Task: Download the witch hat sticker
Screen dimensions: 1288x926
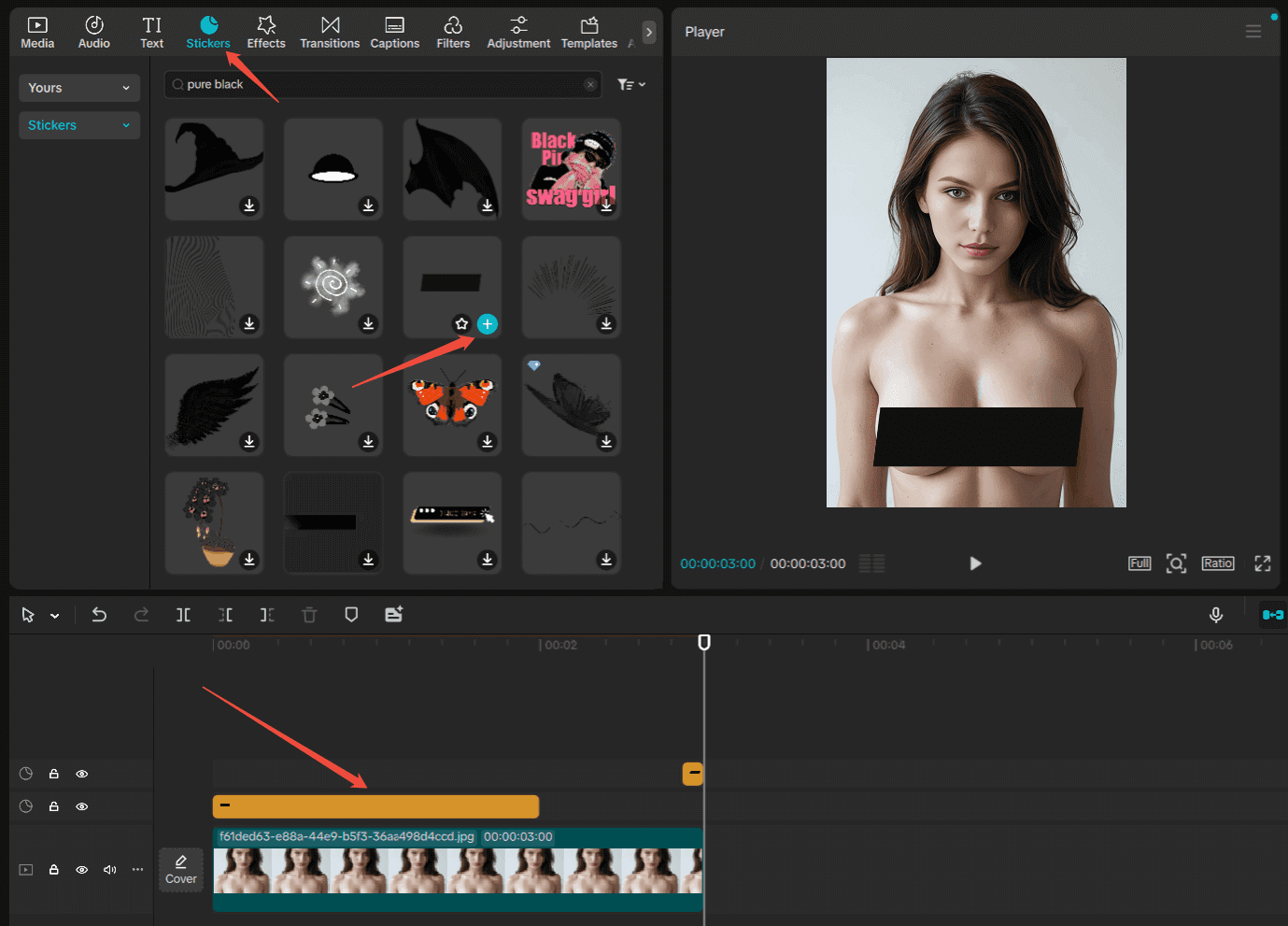Action: tap(249, 206)
